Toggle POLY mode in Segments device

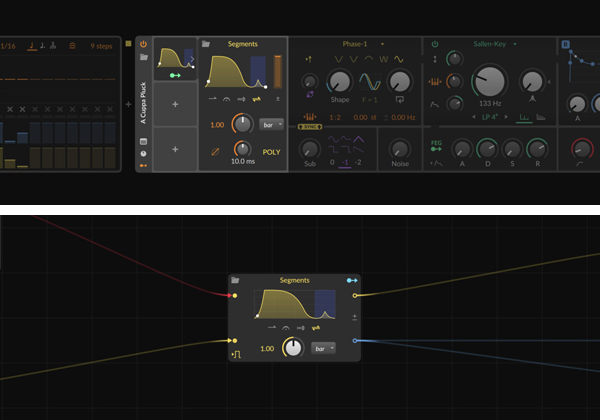click(271, 152)
